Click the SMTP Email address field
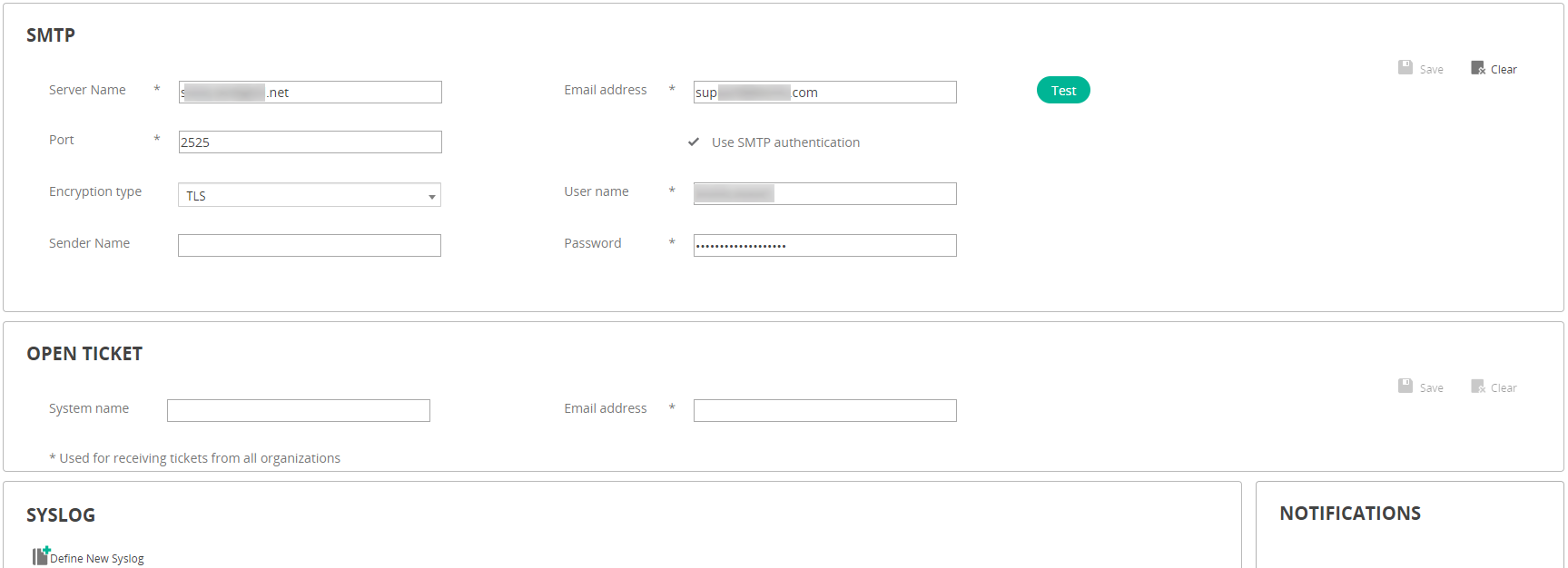Viewport: 1568px width, 568px height. tap(824, 92)
